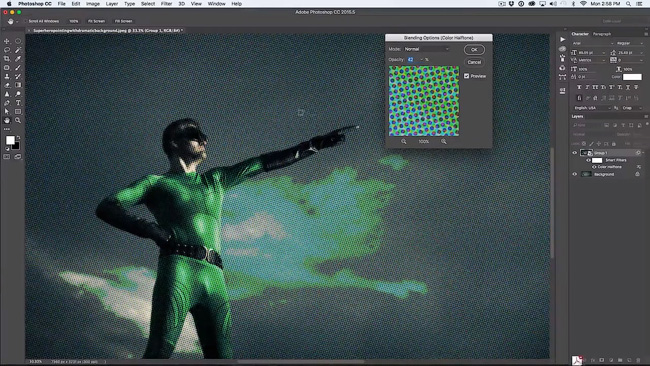Click the Fill Screen button
Viewport: 650px width, 366px height.
click(124, 21)
